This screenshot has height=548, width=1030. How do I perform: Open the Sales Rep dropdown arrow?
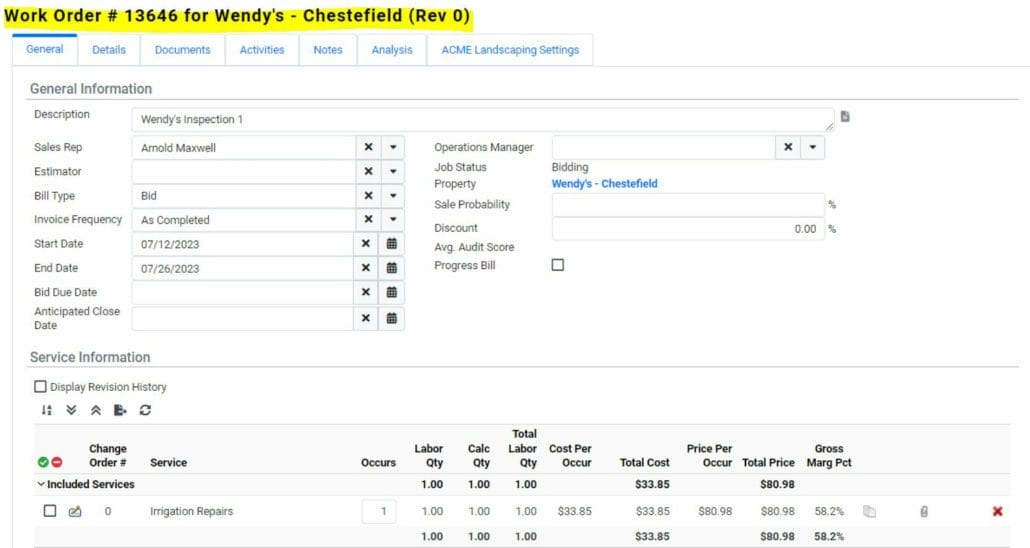[x=393, y=147]
